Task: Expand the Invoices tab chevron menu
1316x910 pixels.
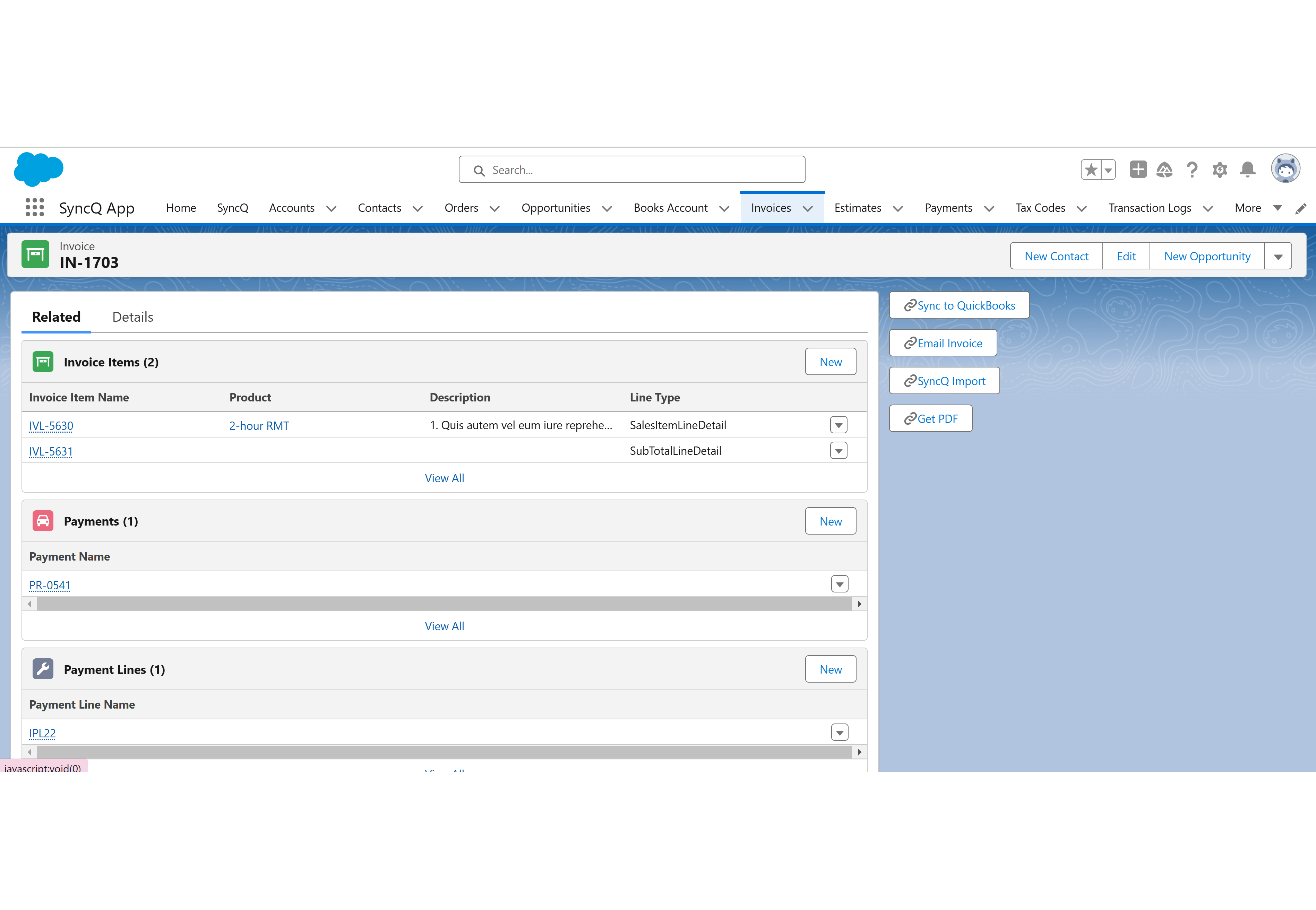Action: coord(808,209)
